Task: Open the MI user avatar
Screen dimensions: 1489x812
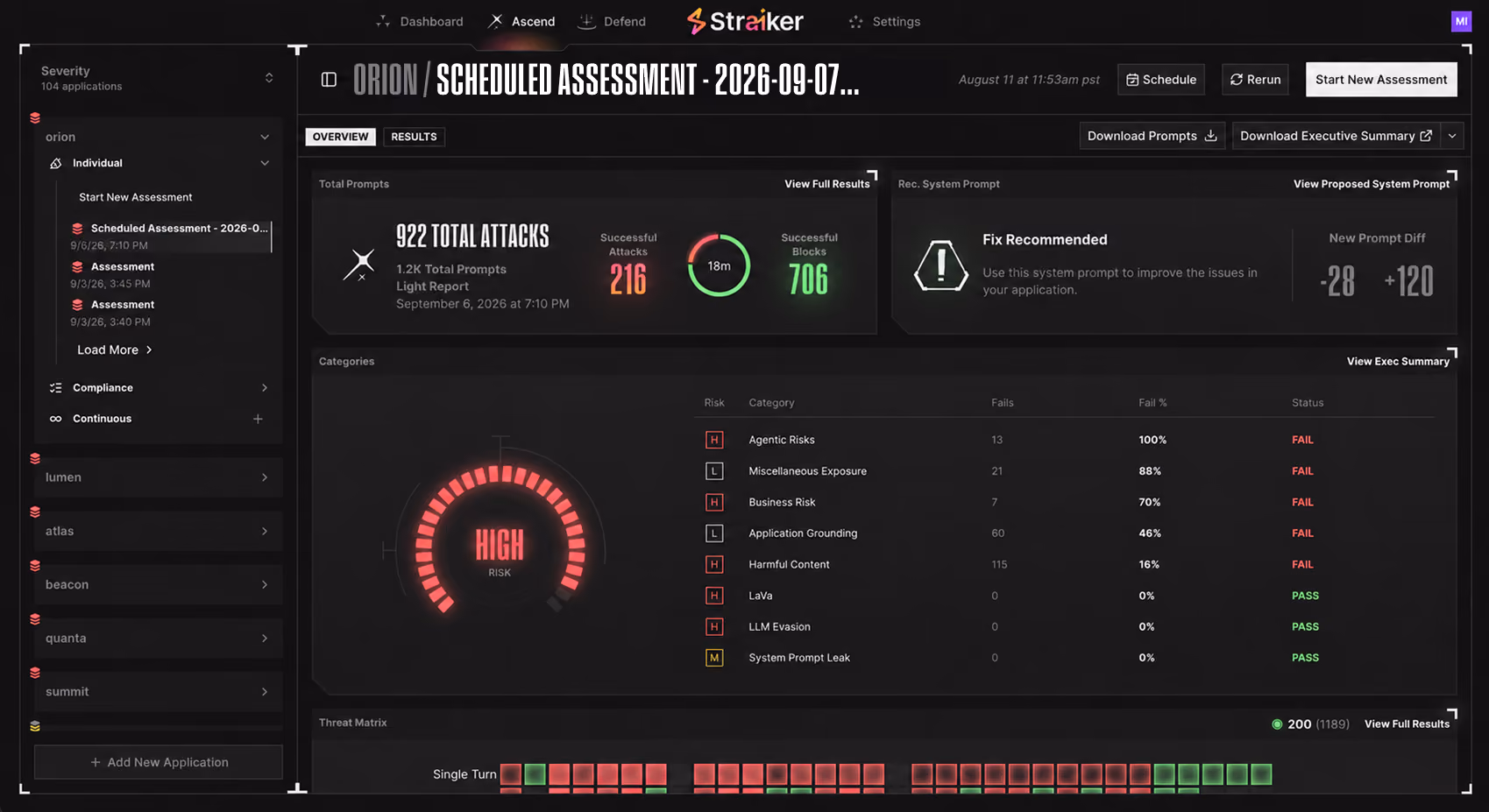Action: pos(1461,21)
